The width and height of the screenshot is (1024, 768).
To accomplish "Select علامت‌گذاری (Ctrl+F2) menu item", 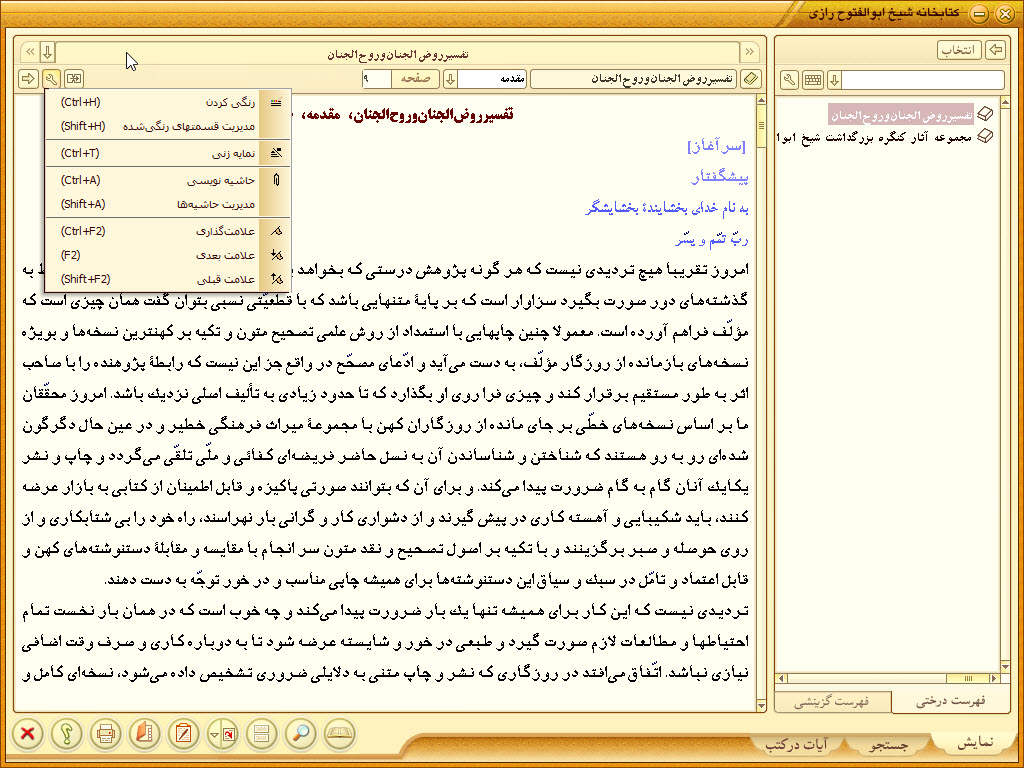I will 168,231.
